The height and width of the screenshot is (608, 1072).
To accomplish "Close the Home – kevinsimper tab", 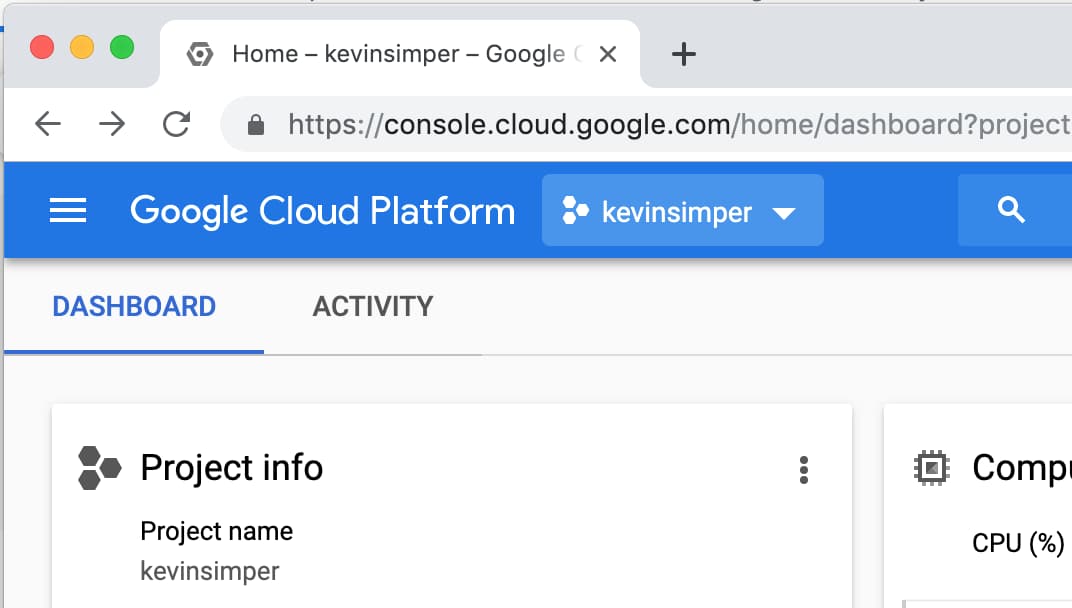I will (x=608, y=54).
